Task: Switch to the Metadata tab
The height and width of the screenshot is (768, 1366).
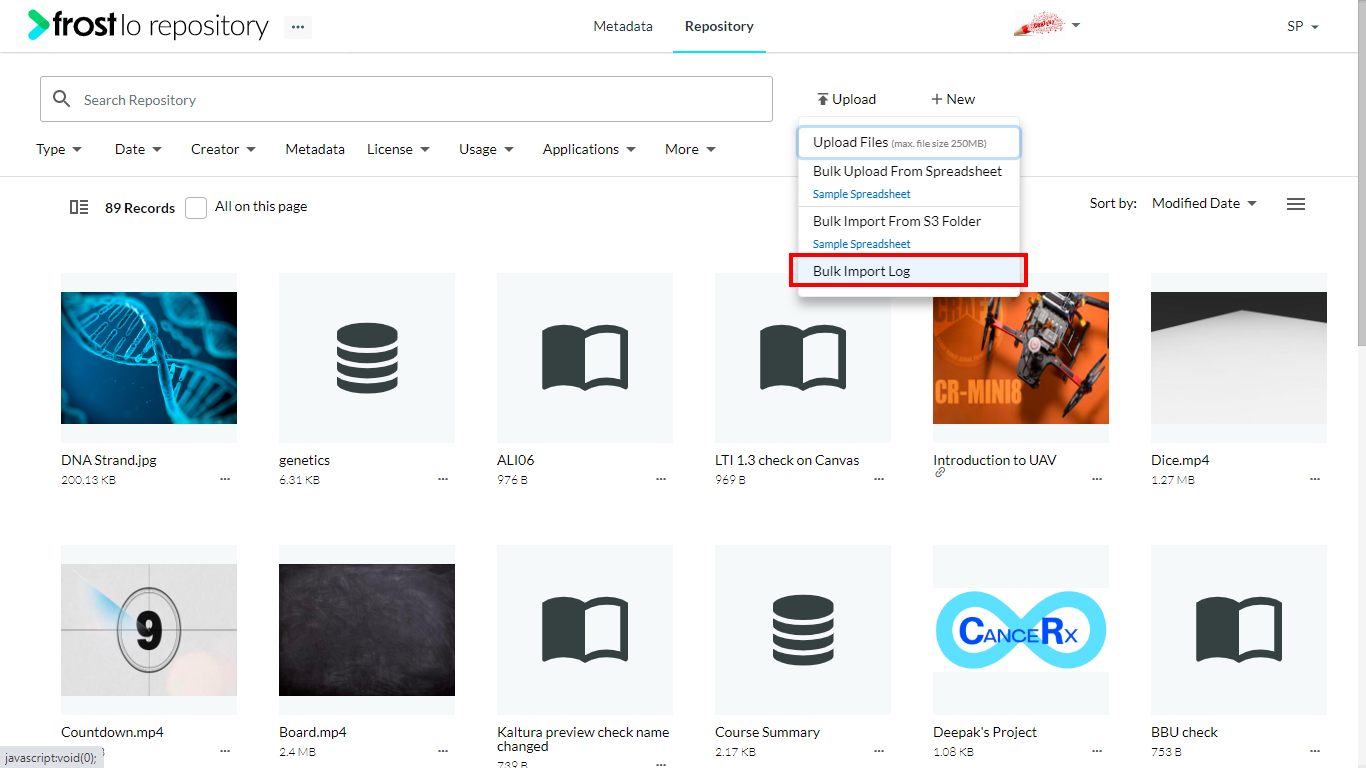Action: tap(623, 26)
